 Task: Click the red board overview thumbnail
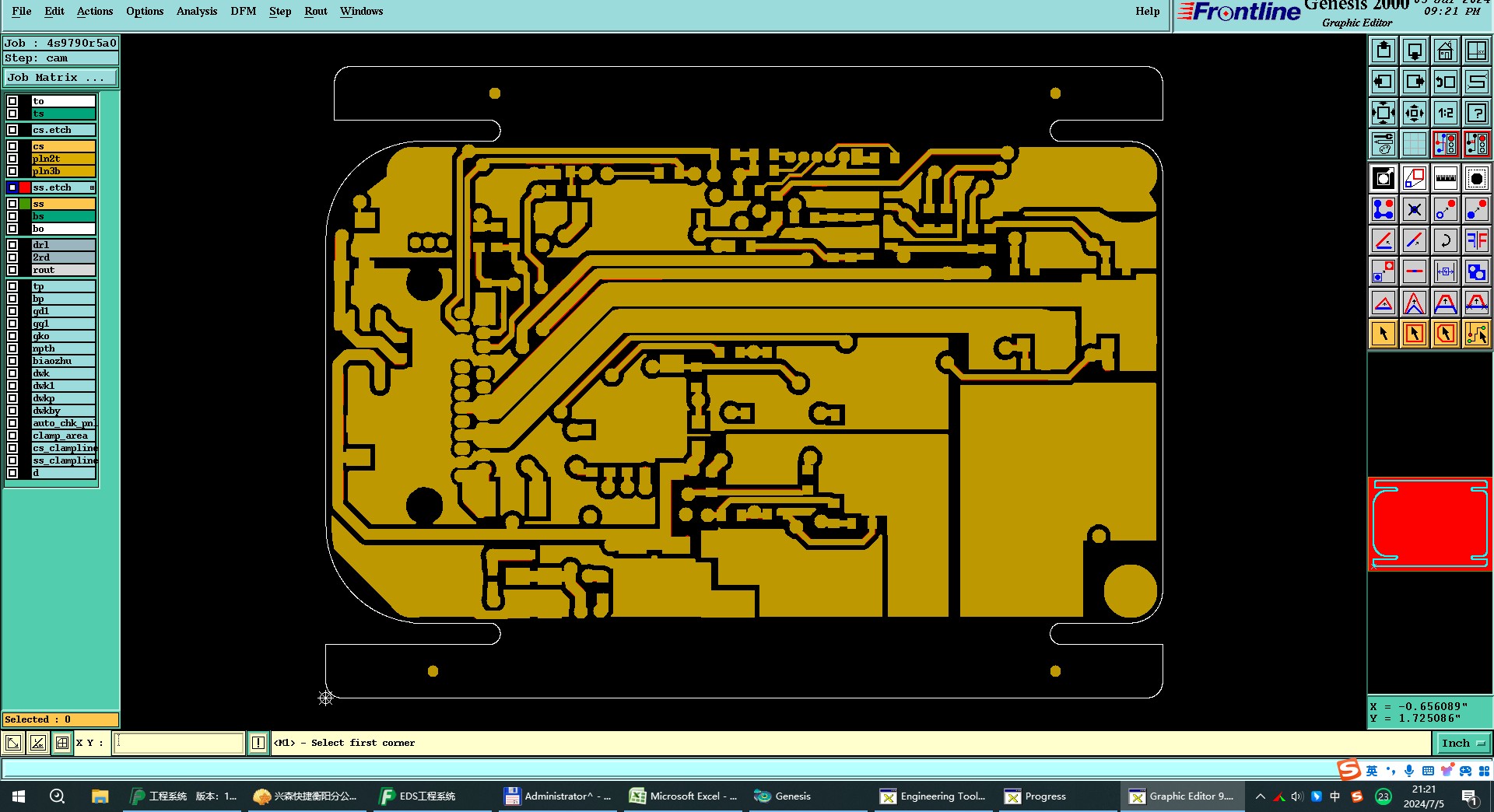click(1429, 523)
